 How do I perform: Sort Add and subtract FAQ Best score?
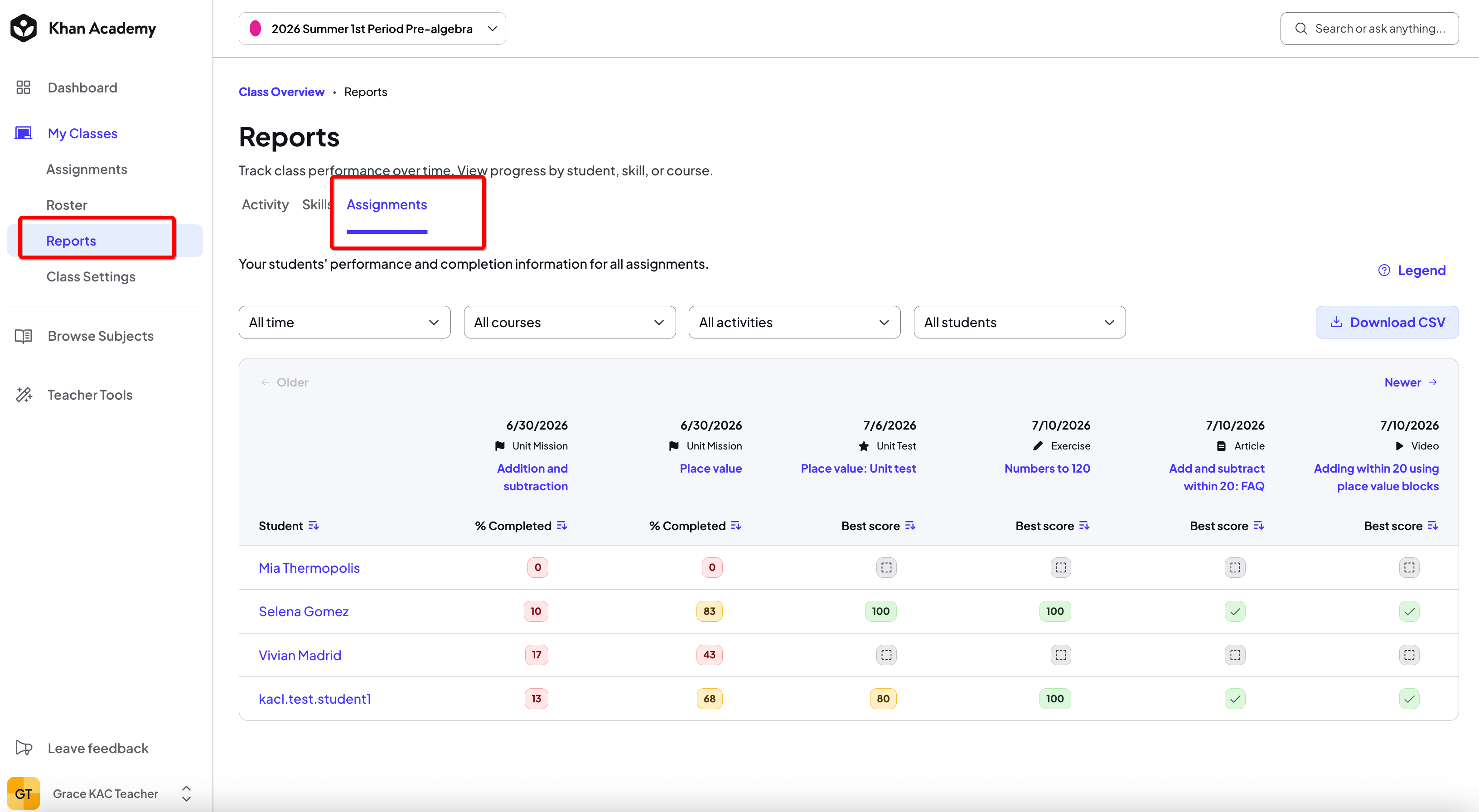tap(1259, 526)
